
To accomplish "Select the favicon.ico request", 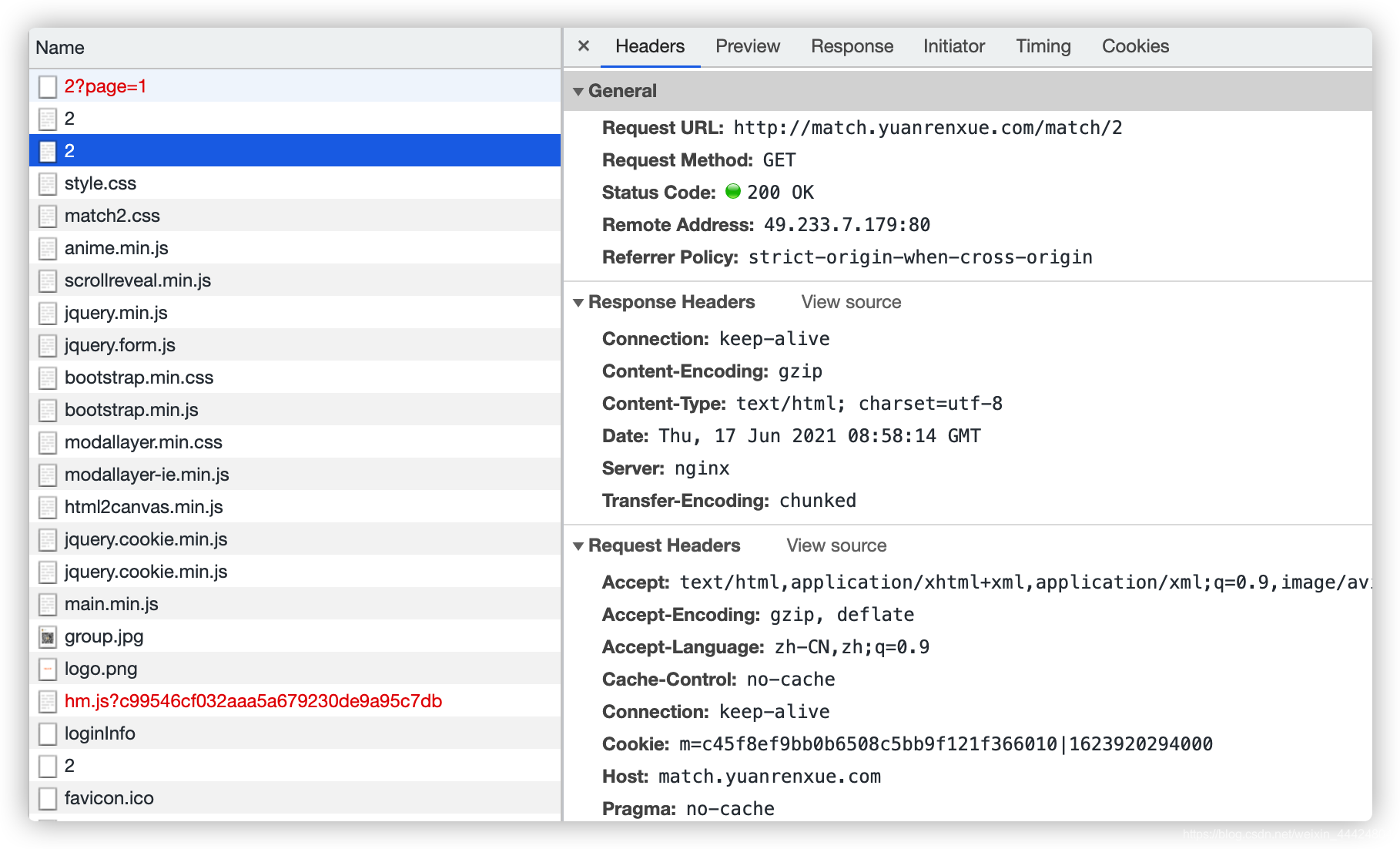I will [295, 798].
